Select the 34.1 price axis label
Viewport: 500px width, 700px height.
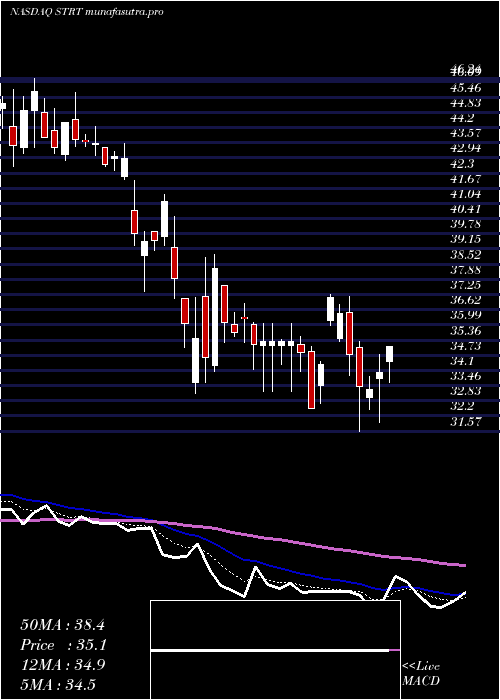coord(462,360)
